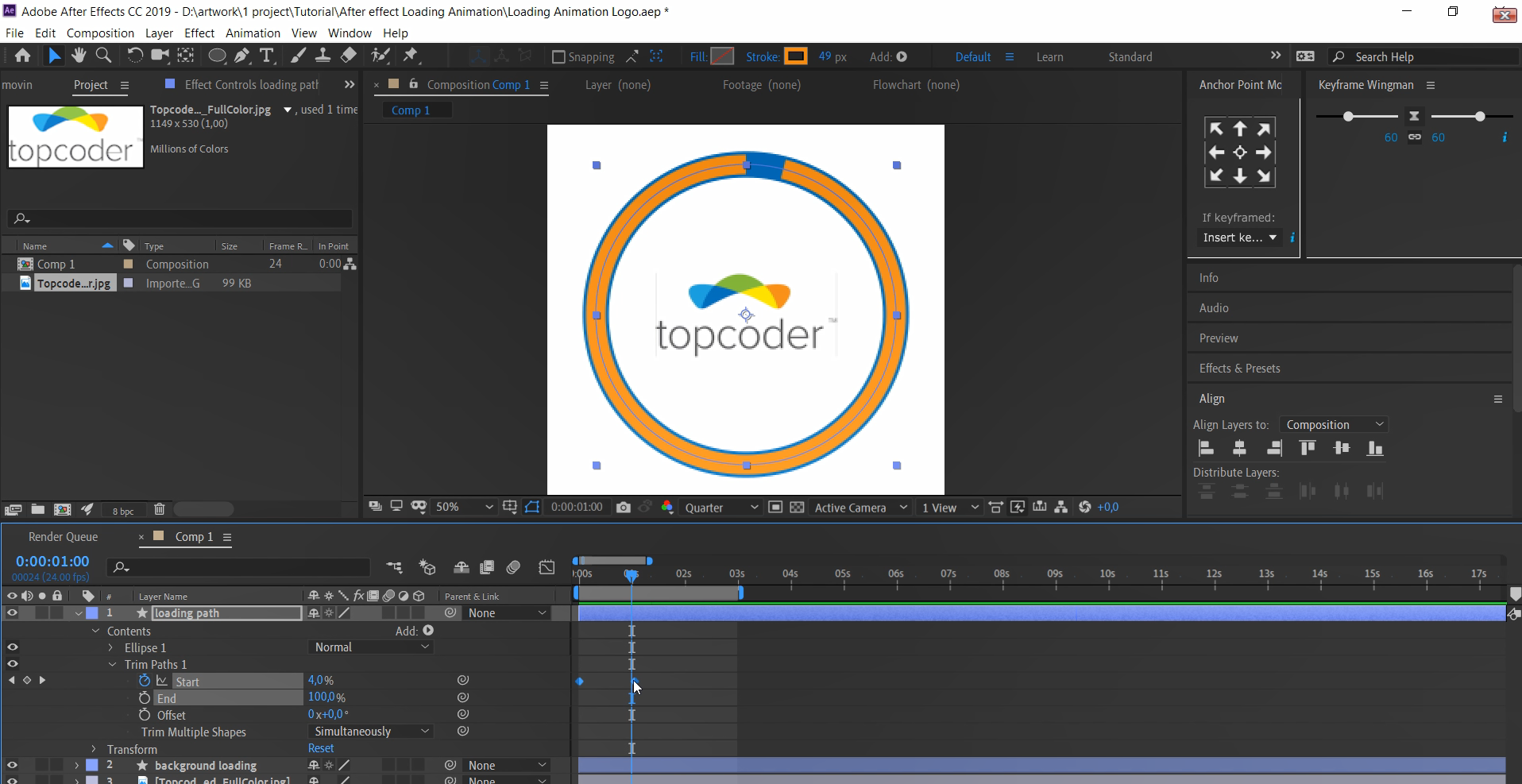The width and height of the screenshot is (1522, 784).
Task: Click the Stroke color swatch
Action: pos(795,56)
